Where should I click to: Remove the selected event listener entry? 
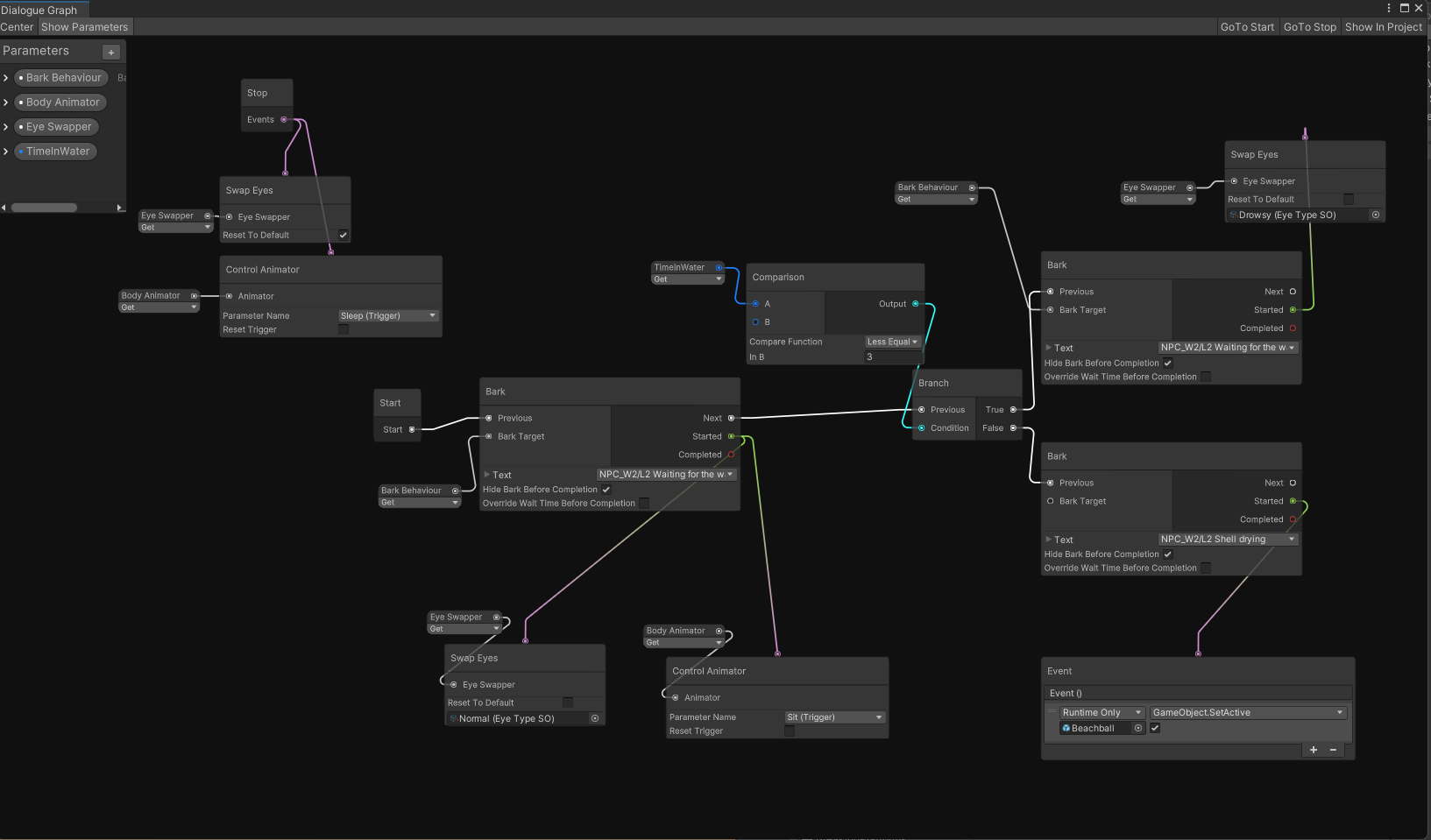tap(1333, 750)
